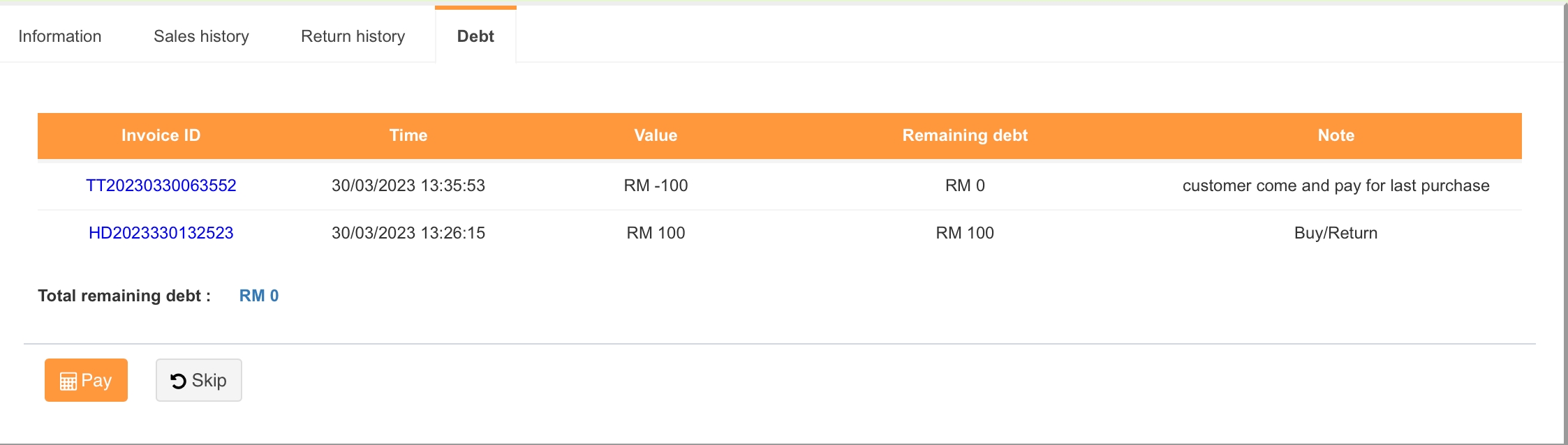
Task: Click the Value column header
Action: pyautogui.click(x=656, y=135)
